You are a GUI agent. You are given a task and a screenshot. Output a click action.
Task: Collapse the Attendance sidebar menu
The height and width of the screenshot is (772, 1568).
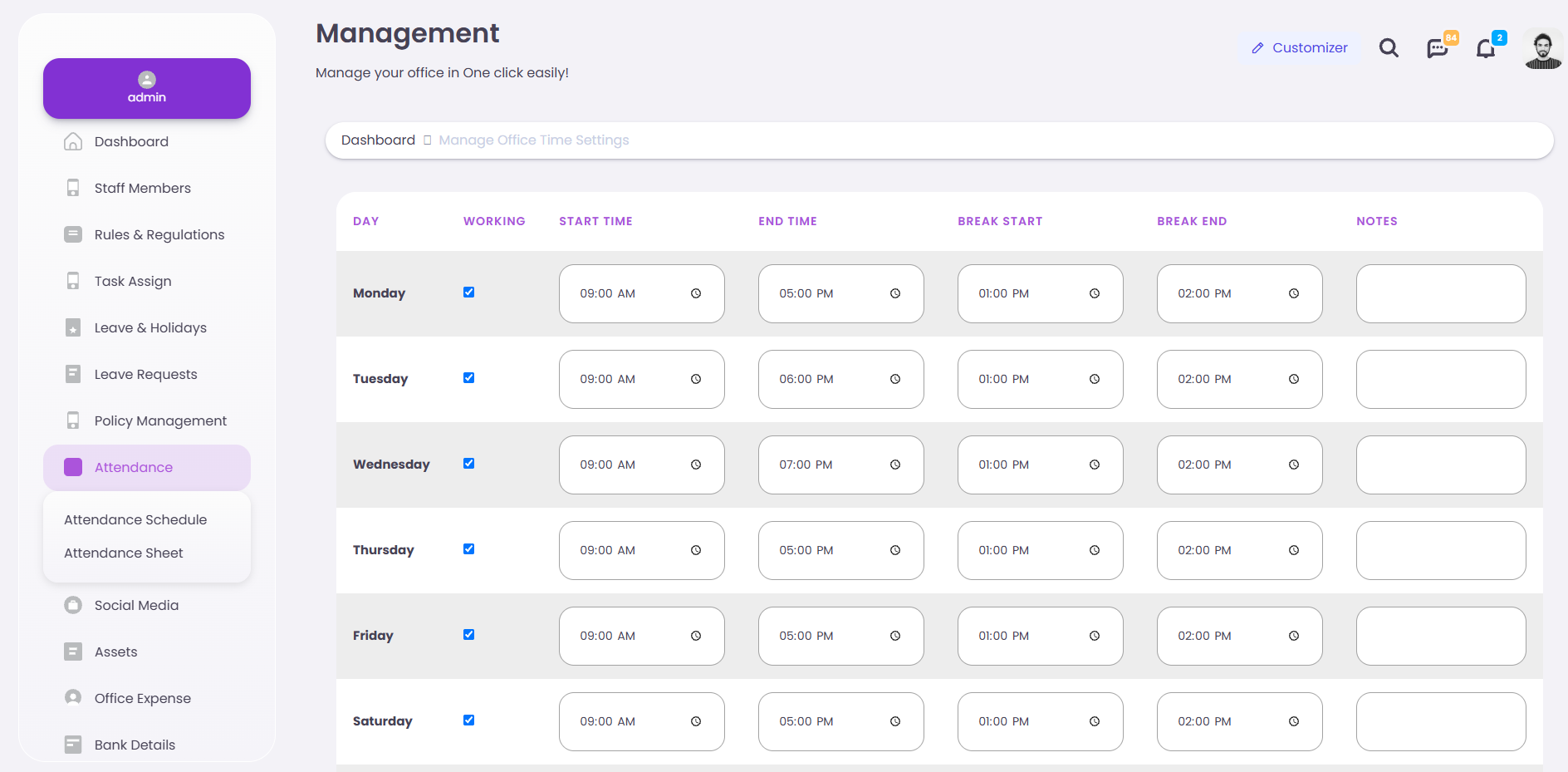tap(147, 467)
